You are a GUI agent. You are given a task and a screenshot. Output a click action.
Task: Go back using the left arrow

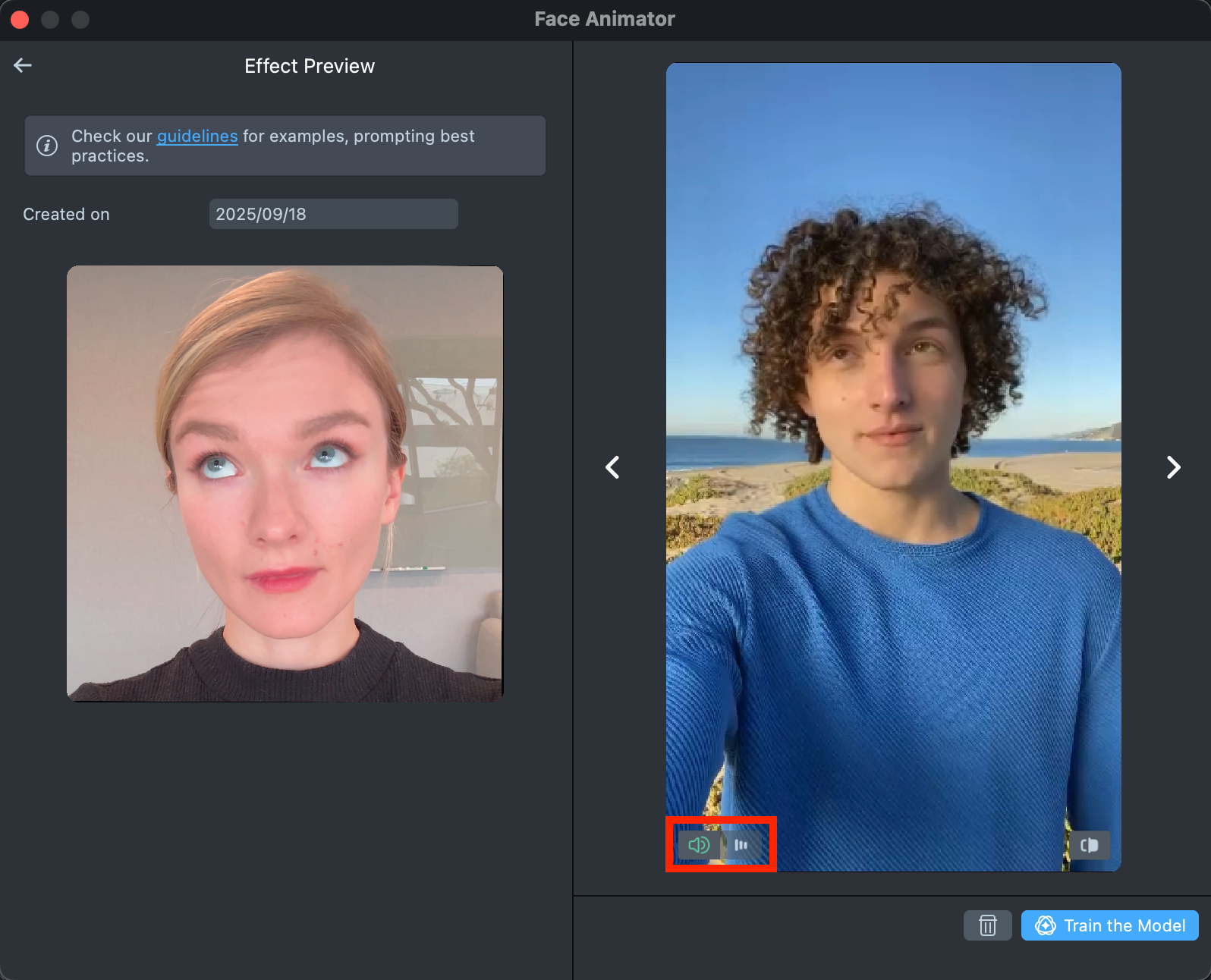point(23,66)
